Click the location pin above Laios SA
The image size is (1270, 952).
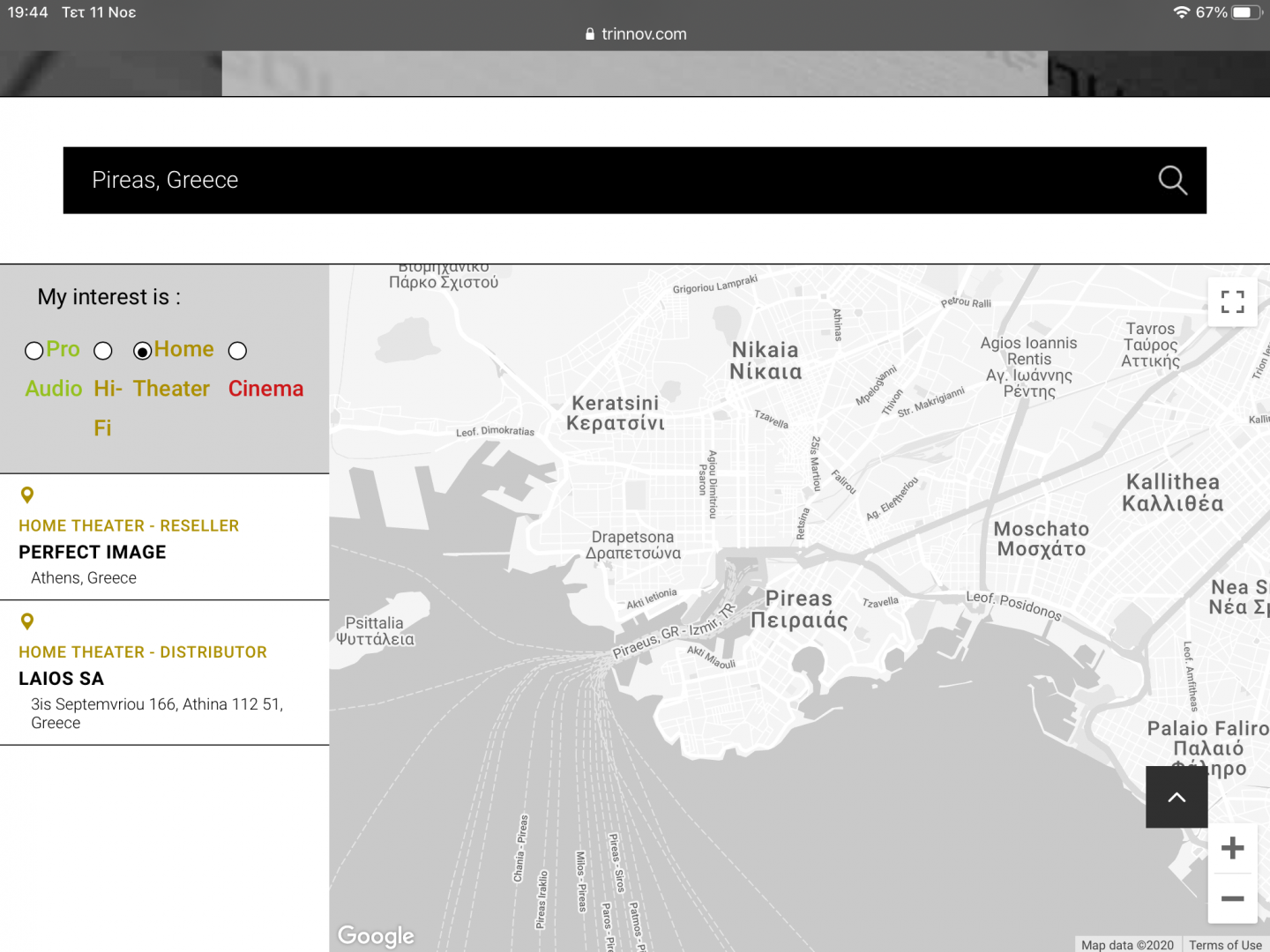(27, 622)
